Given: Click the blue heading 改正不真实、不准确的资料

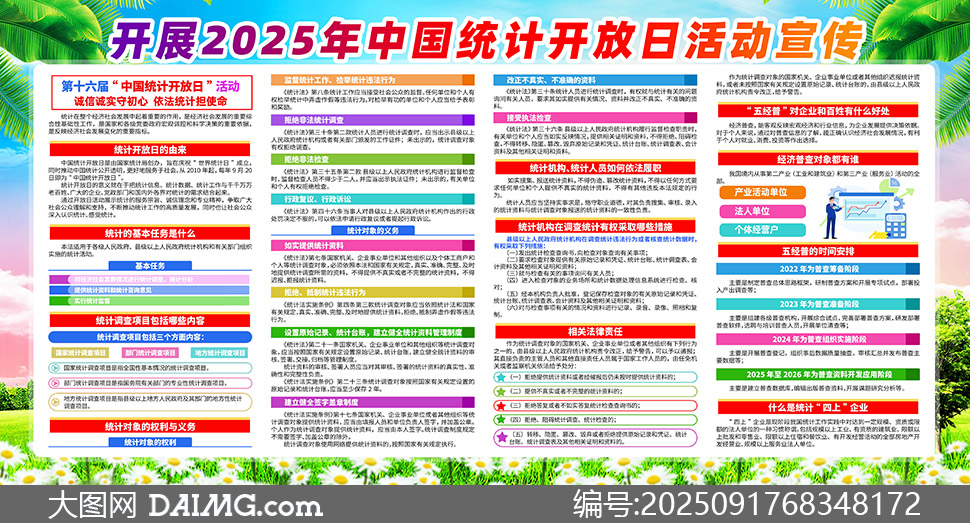Looking at the screenshot, I should point(595,80).
